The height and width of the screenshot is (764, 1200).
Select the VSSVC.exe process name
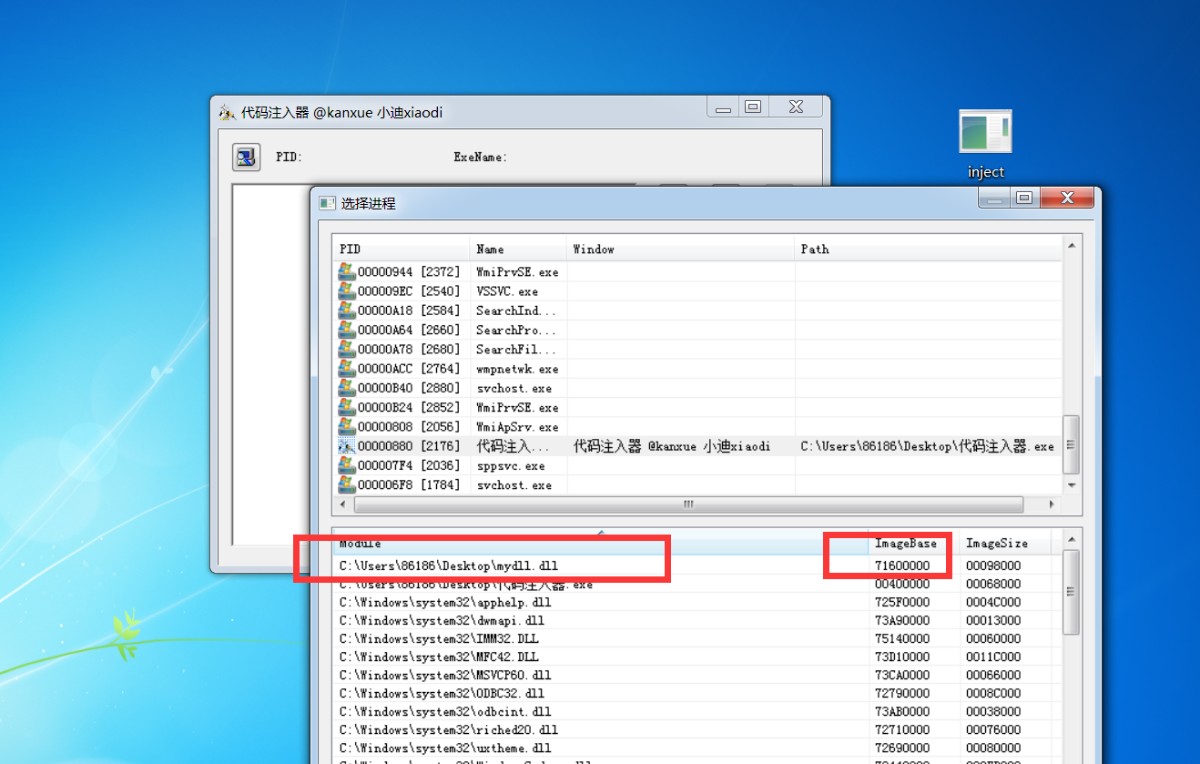(507, 291)
